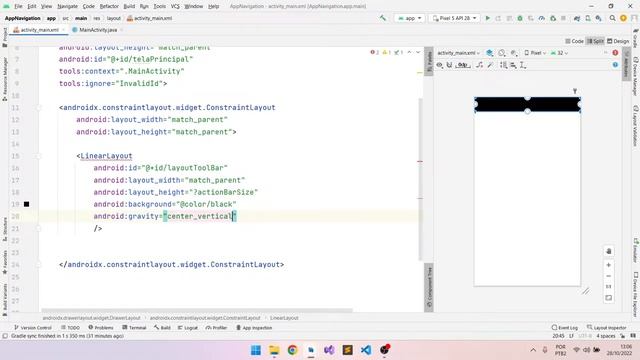Start debugging with the green bug icon
Image resolution: width=640 pixels, height=360 pixels.
coord(520,18)
